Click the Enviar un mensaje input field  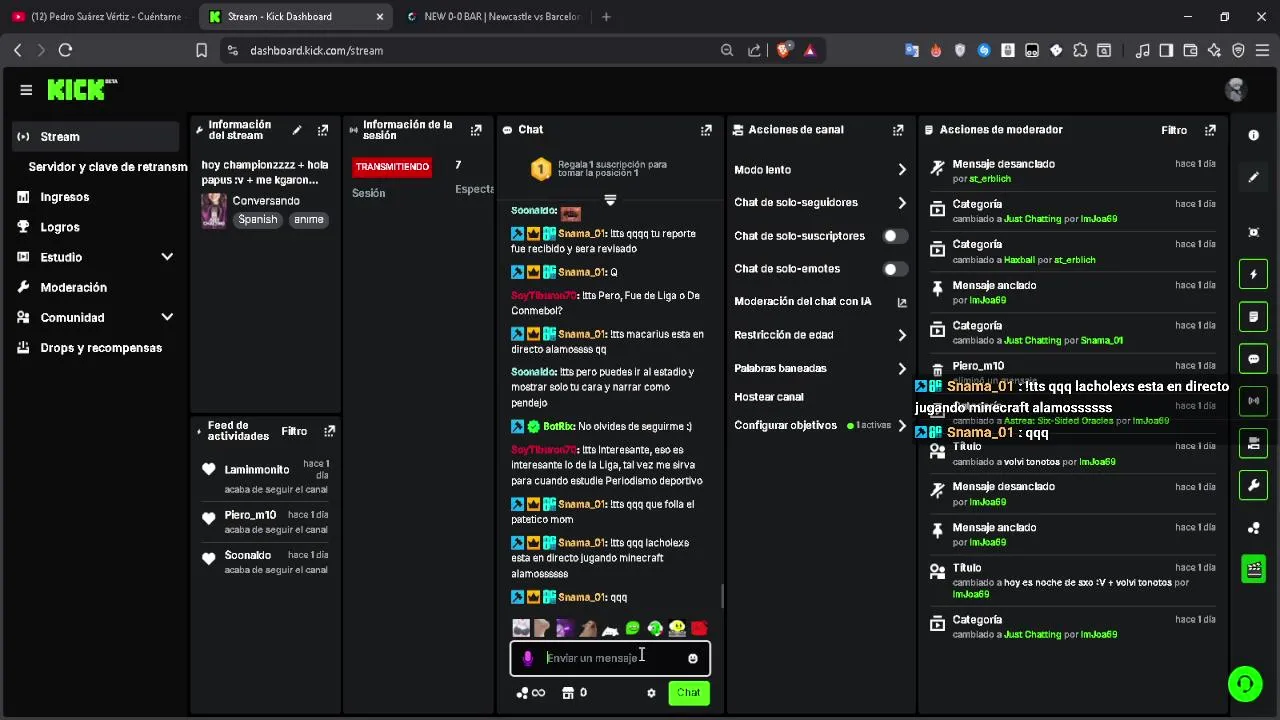[x=612, y=658]
